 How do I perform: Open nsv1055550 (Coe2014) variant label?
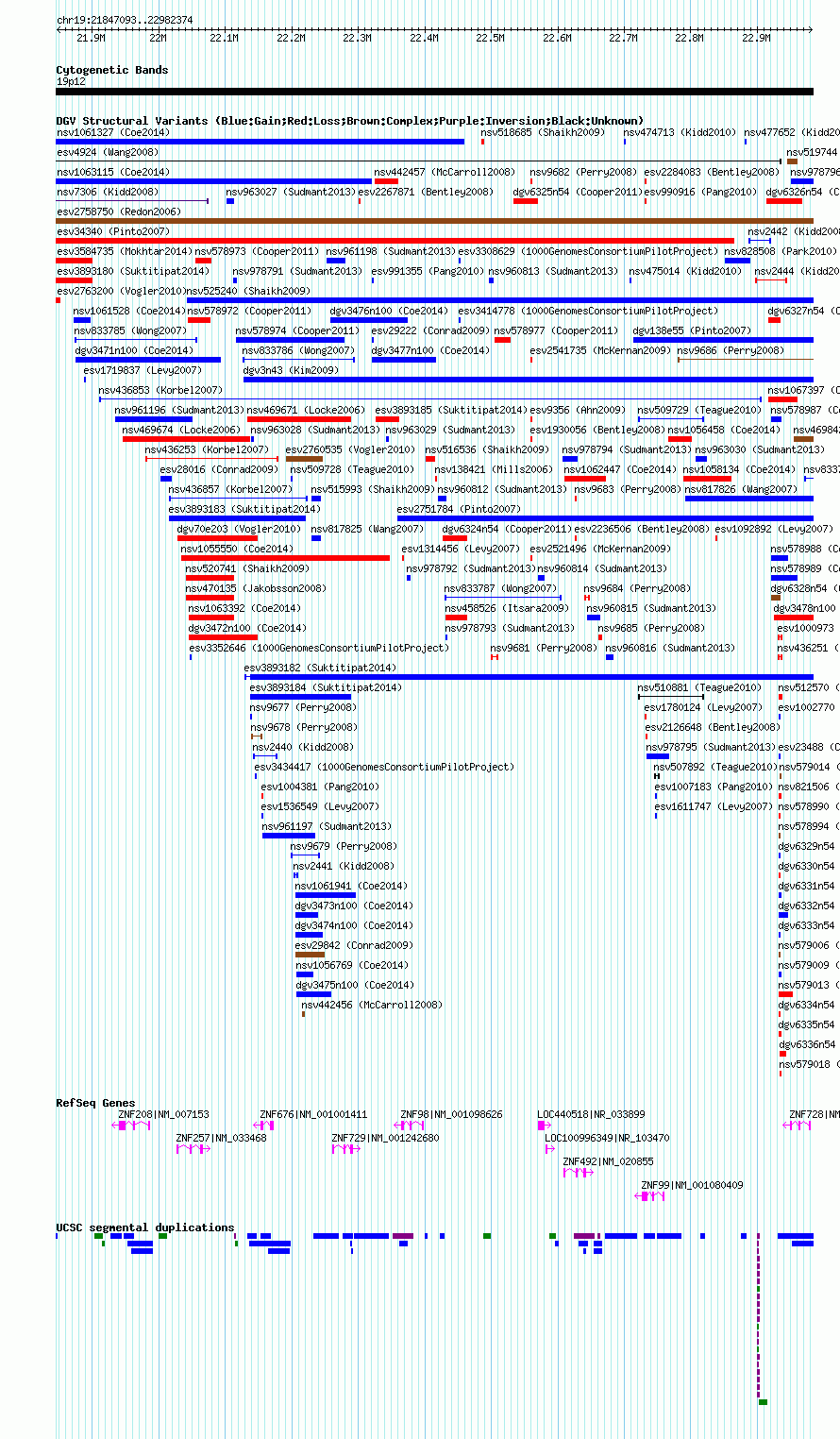coord(238,550)
